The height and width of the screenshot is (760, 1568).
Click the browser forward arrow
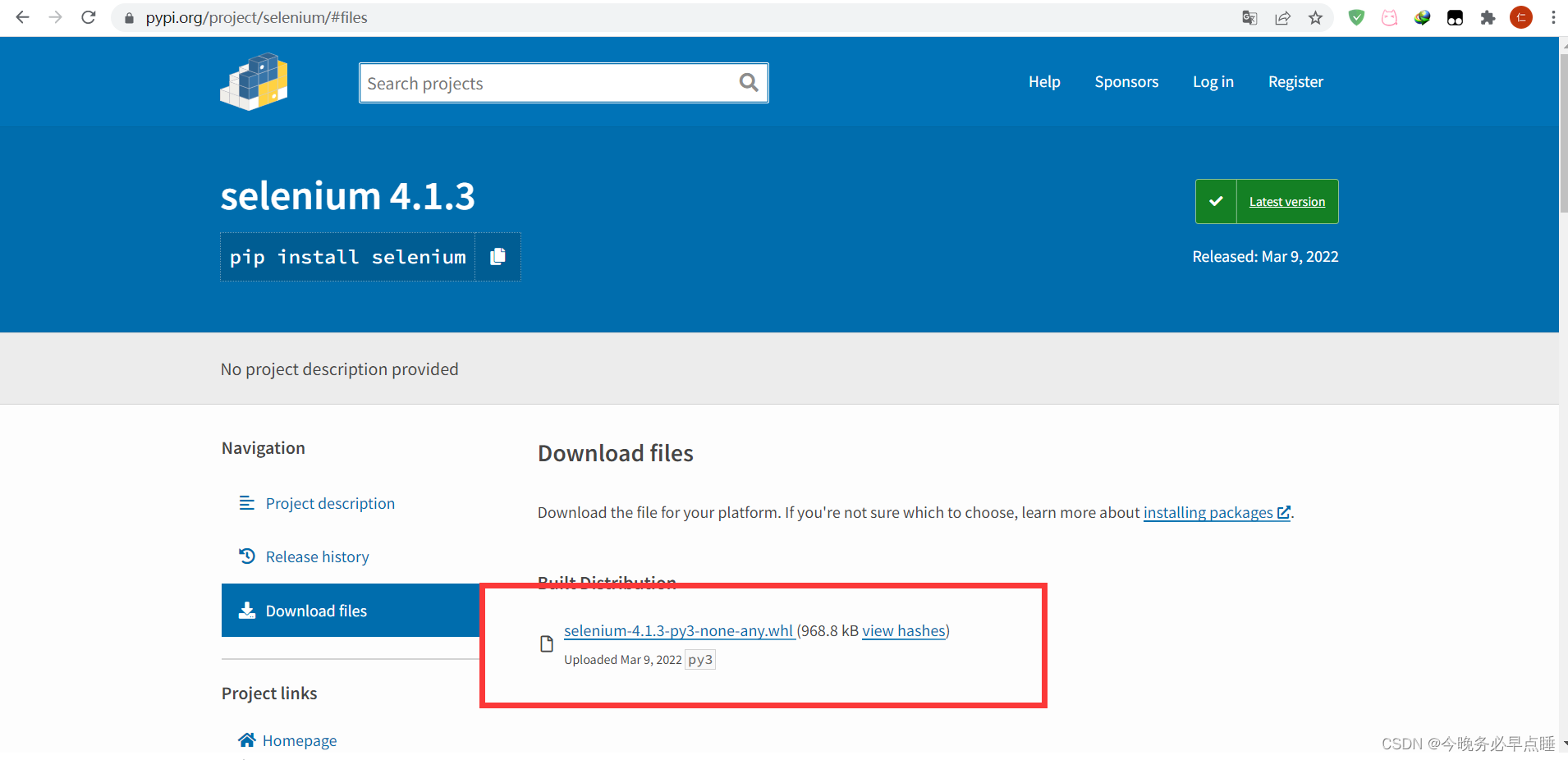click(55, 17)
